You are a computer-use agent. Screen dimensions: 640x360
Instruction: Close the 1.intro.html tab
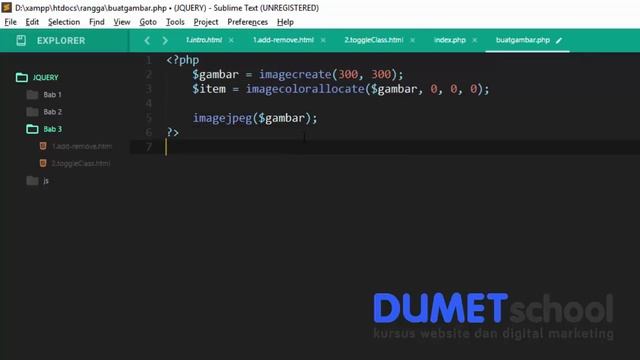coord(231,40)
